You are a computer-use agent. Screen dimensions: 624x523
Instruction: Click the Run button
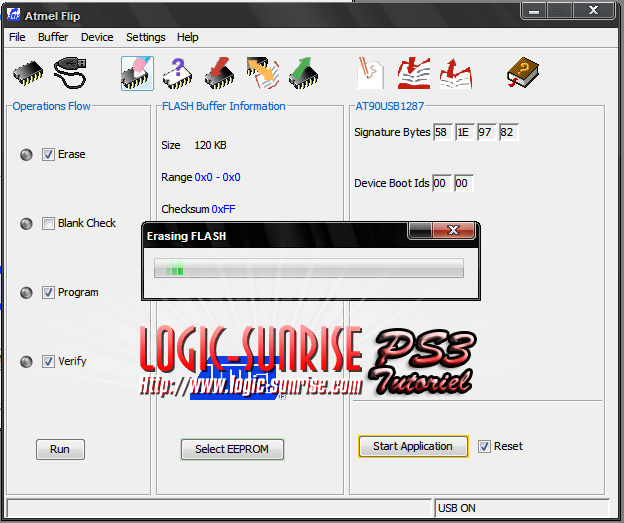[x=60, y=449]
